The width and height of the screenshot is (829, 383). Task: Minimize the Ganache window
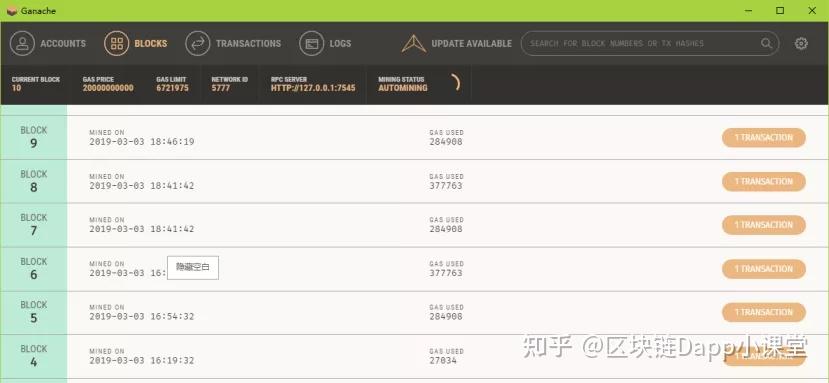748,11
